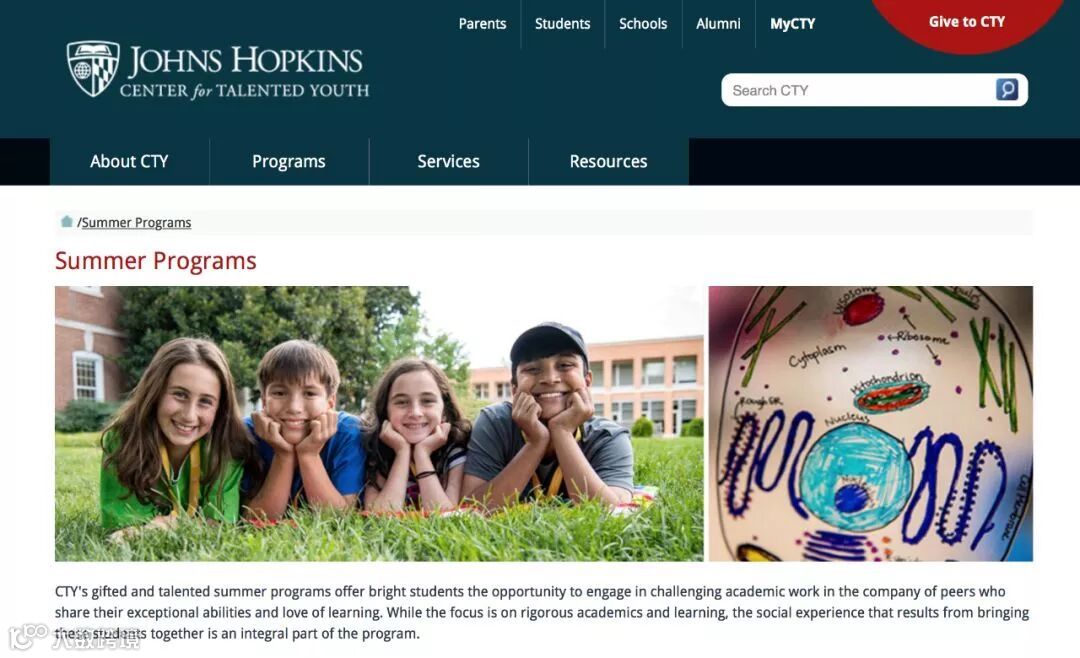The height and width of the screenshot is (658, 1080).
Task: Expand the Resources navigation menu
Action: coord(608,161)
